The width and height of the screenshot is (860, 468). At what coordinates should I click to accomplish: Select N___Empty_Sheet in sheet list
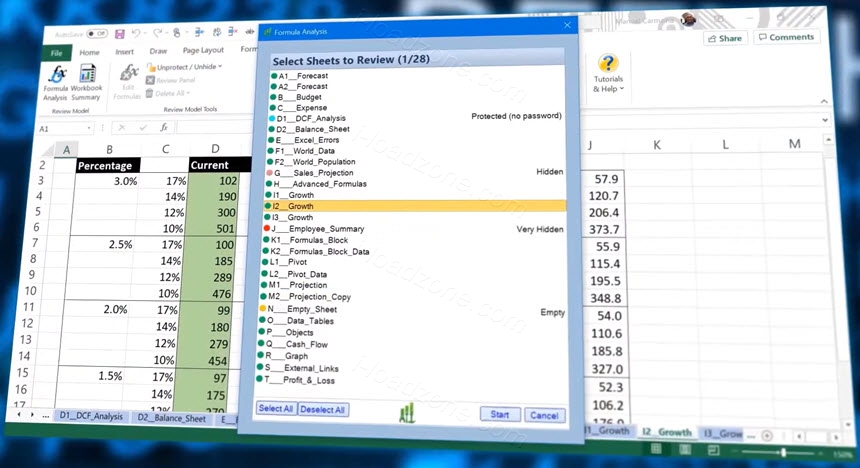(412, 309)
